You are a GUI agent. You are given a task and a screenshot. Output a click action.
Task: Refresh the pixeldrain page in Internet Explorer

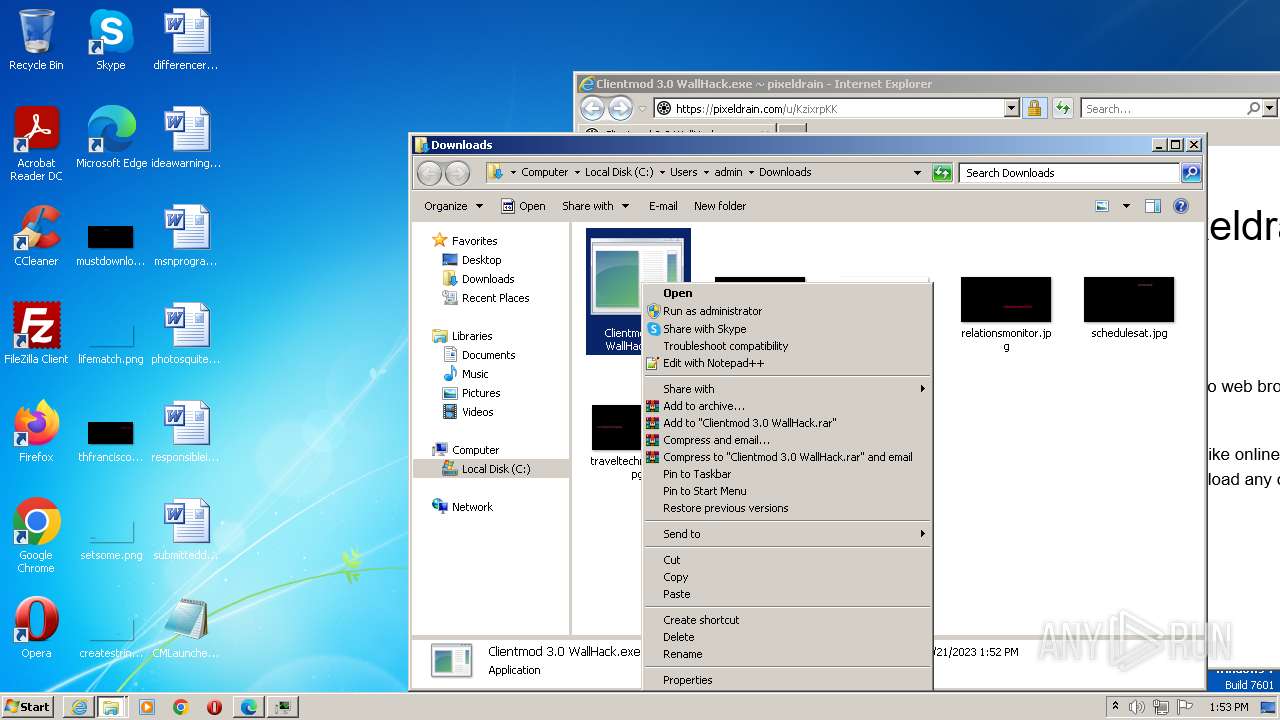(x=1062, y=108)
